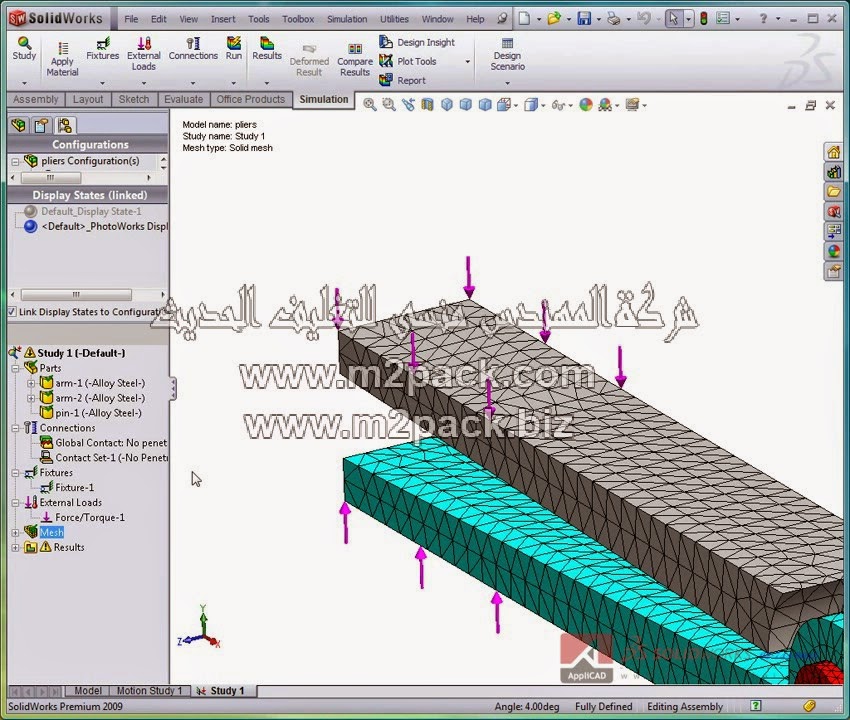Expand arm-1 (-Alloy Steel-) node

[x=31, y=383]
